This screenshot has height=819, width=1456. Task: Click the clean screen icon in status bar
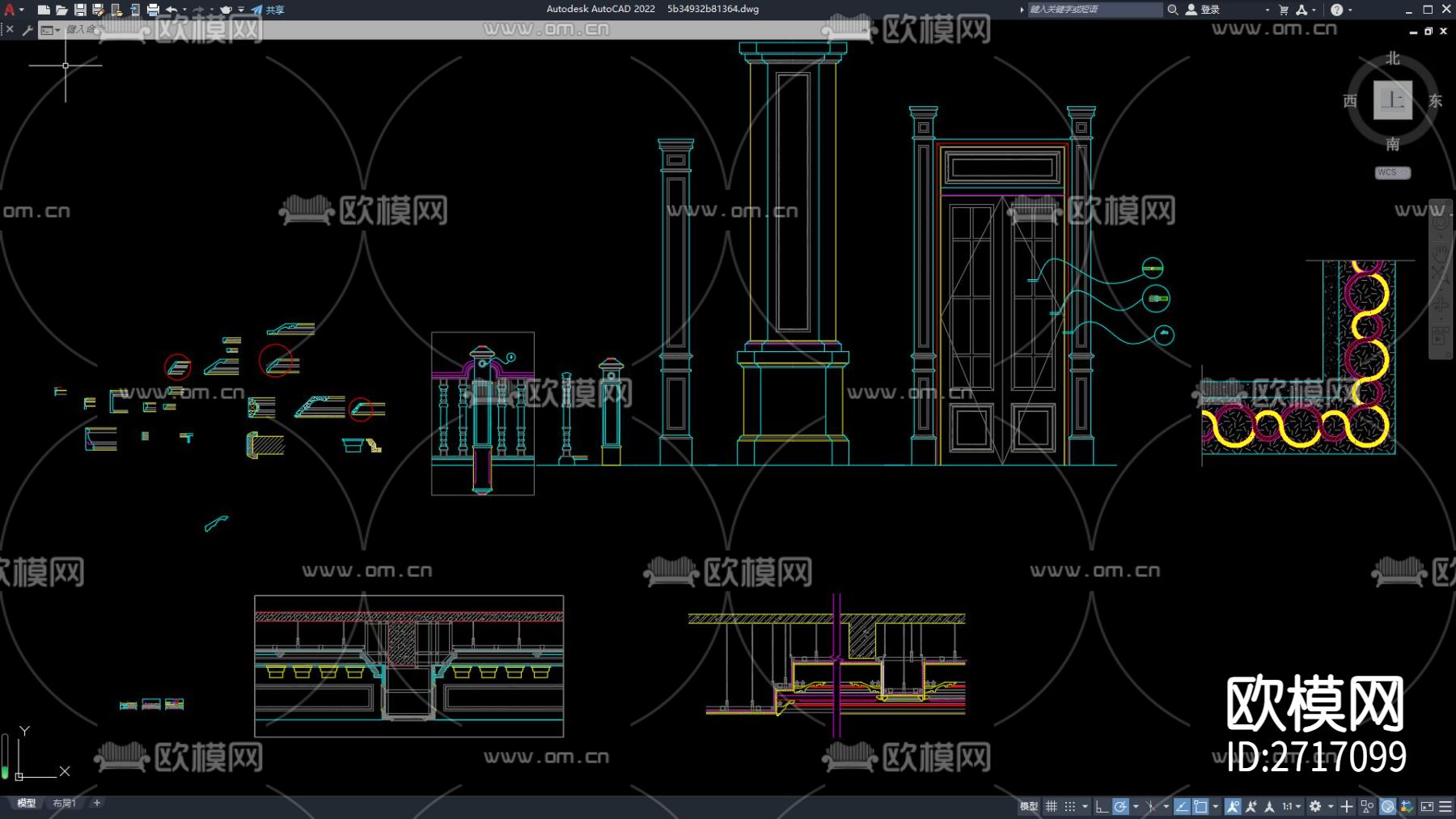(1427, 806)
